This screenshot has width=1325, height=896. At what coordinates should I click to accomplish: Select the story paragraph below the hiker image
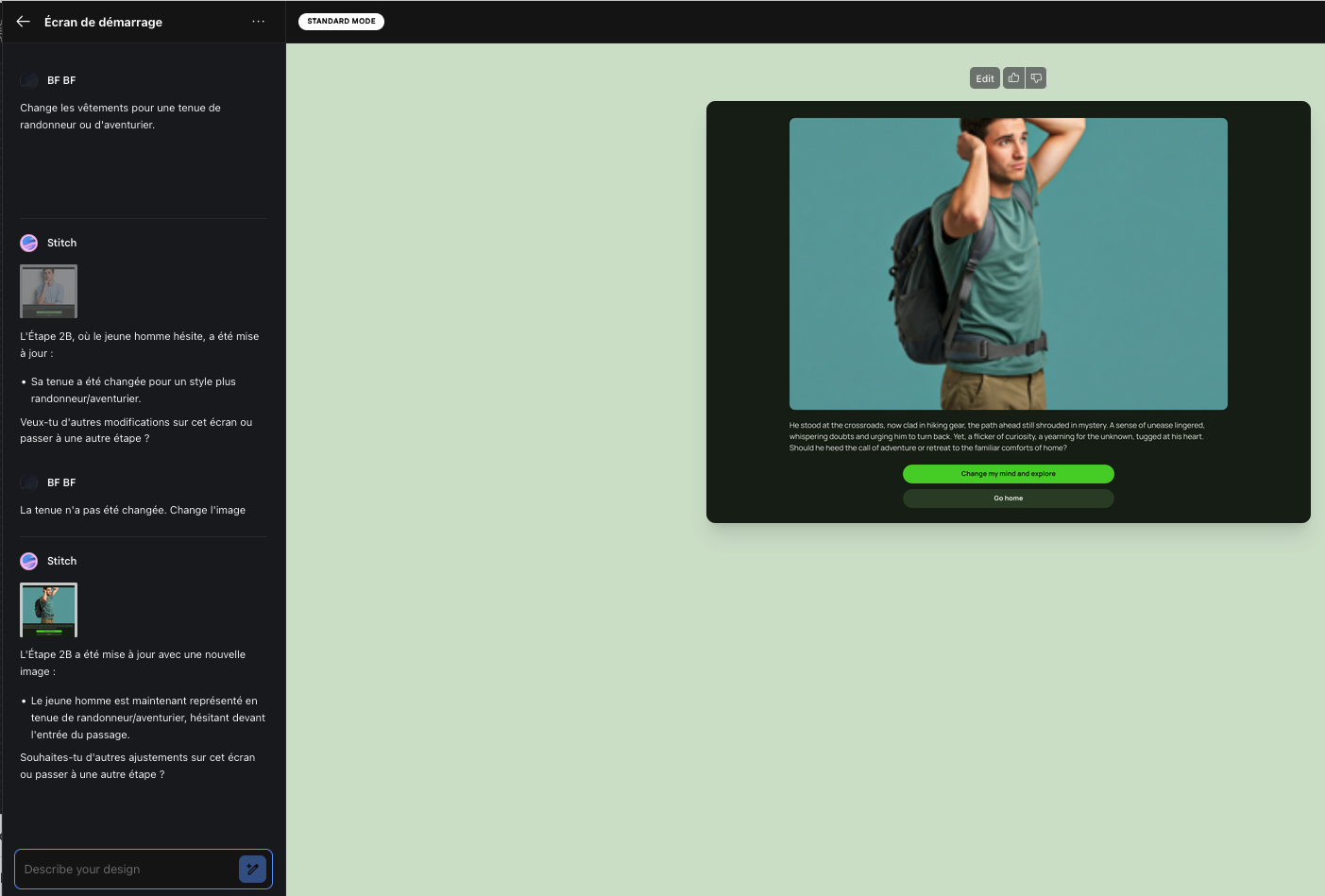click(996, 436)
